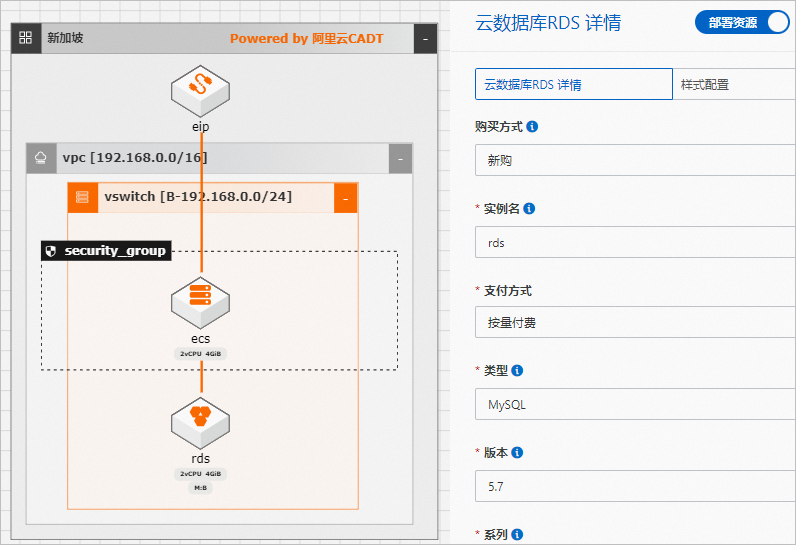Collapse the vswitch container
This screenshot has height=545, width=796.
click(x=346, y=198)
